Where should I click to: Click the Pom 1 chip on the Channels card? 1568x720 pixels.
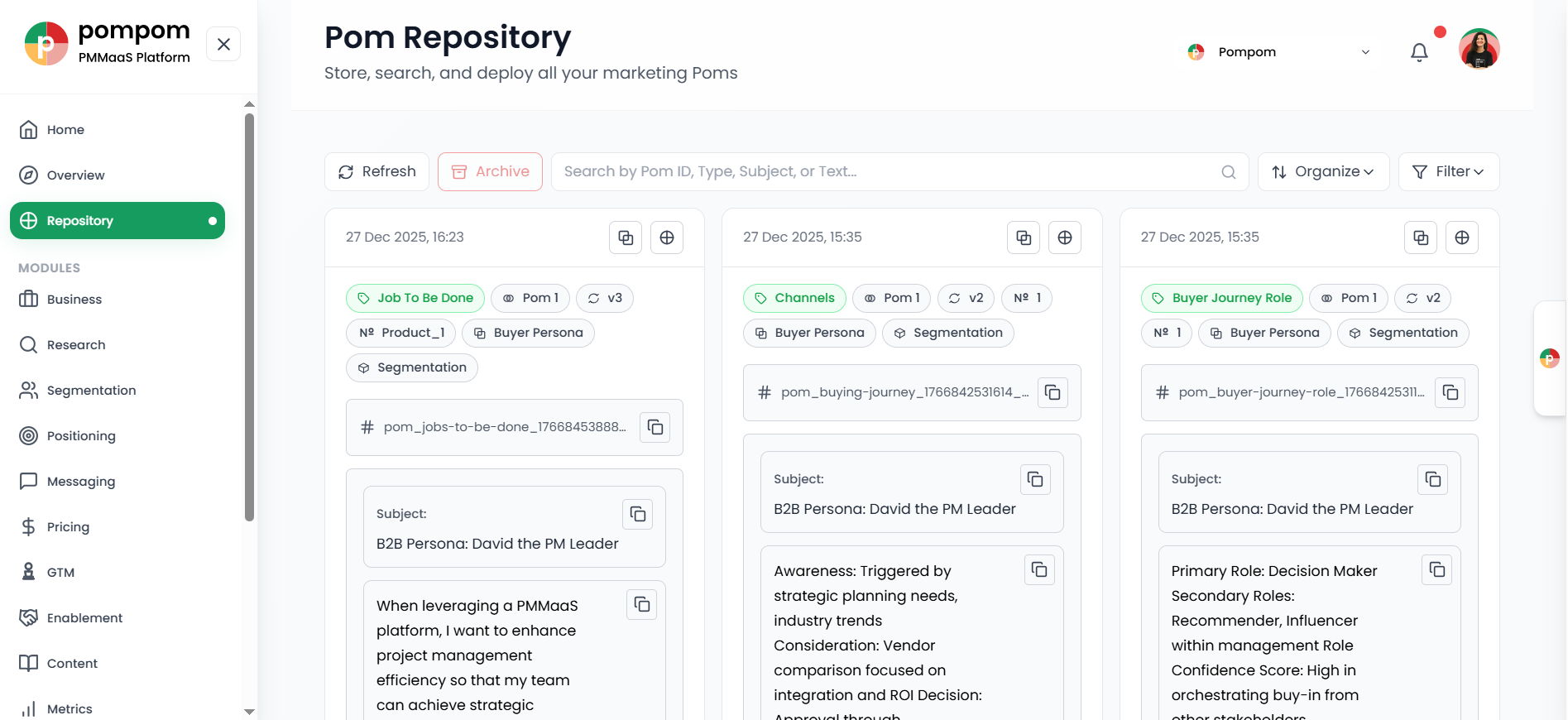(x=892, y=298)
